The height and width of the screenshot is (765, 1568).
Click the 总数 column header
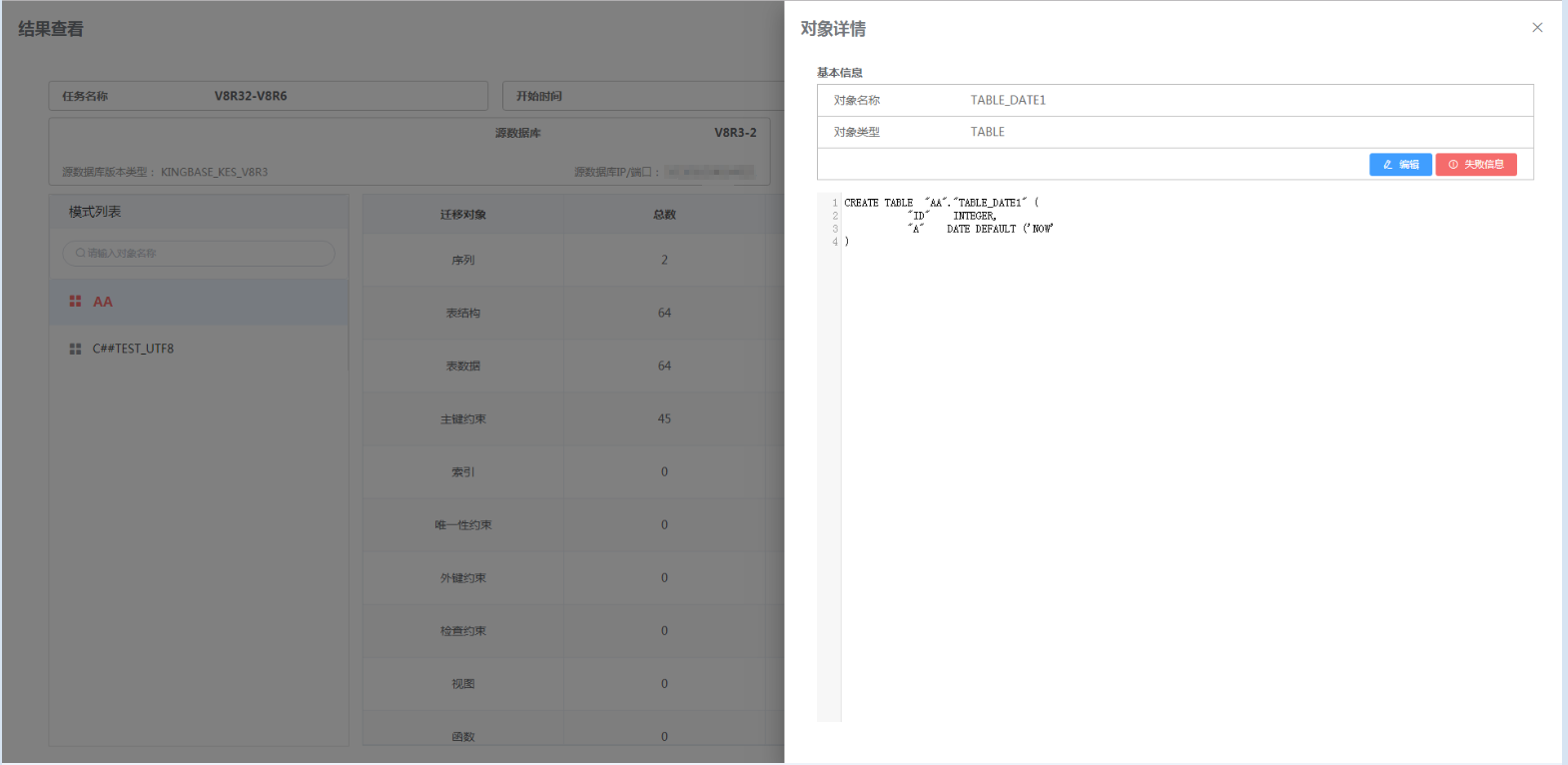click(x=664, y=215)
